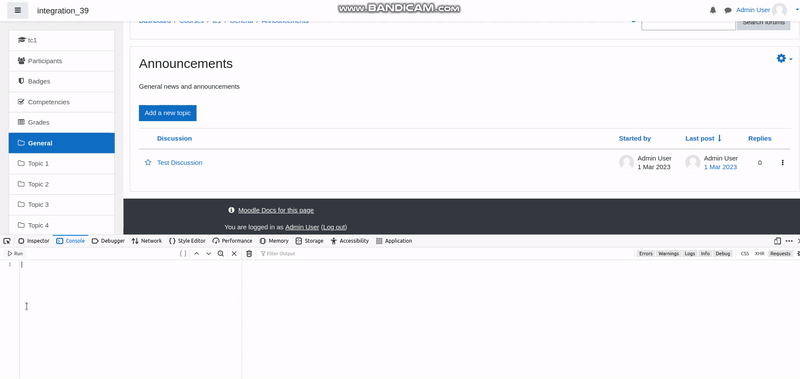Sort by Discussion column header
800x379 pixels.
174,138
